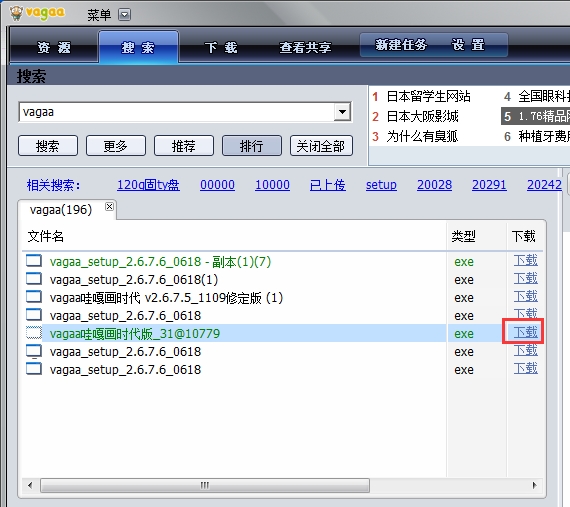This screenshot has height=507, width=570.
Task: Click right arrow of horizontal scrollbar
Action: coord(534,485)
